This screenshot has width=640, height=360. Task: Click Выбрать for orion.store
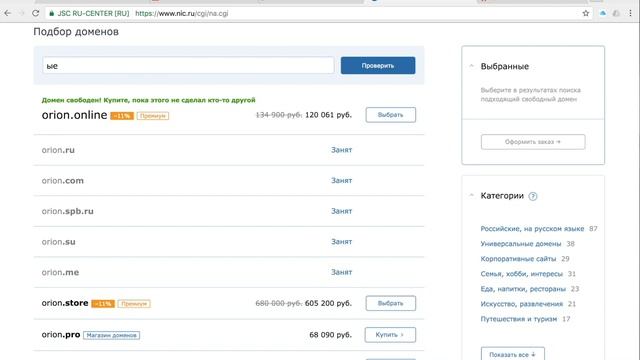tap(391, 303)
